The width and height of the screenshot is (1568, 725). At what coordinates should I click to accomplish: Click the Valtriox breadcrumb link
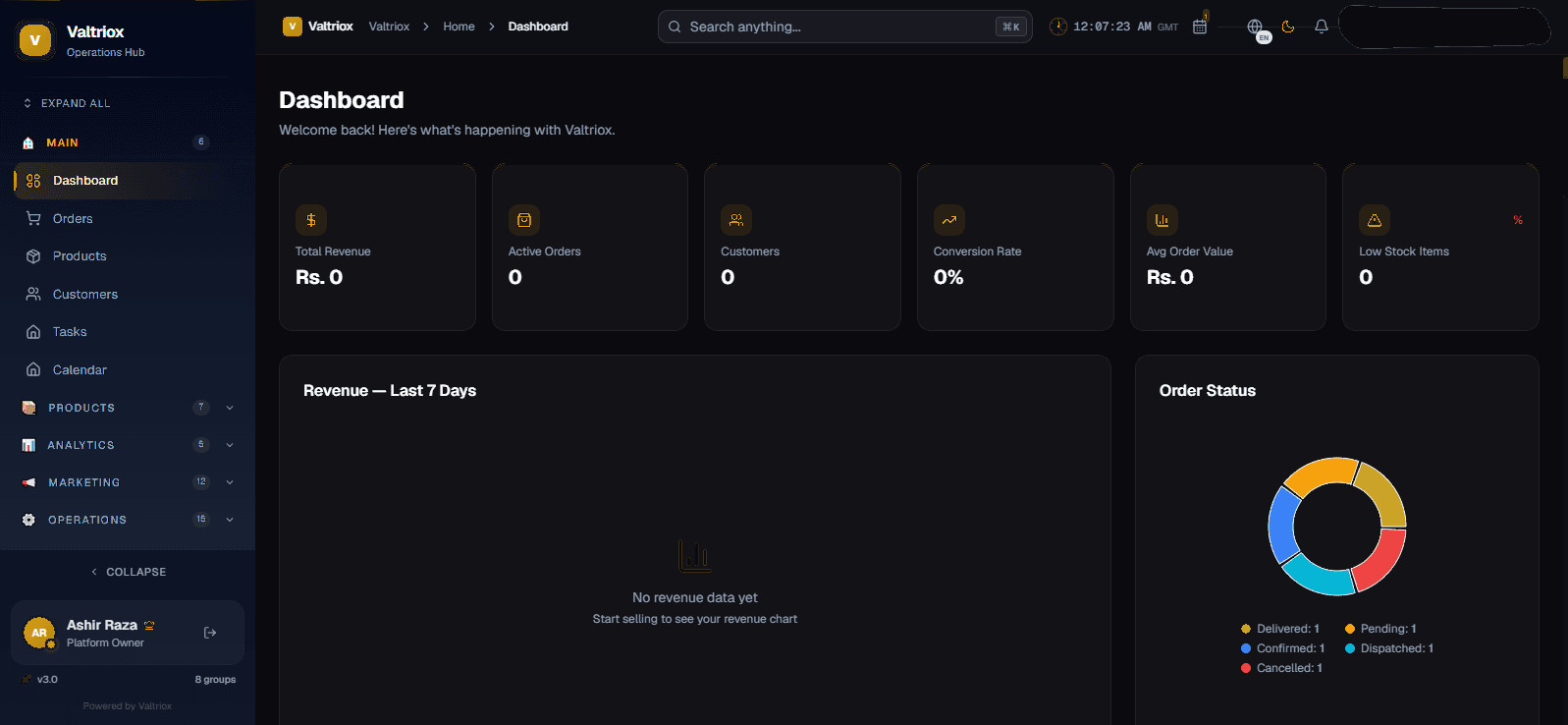click(x=389, y=27)
